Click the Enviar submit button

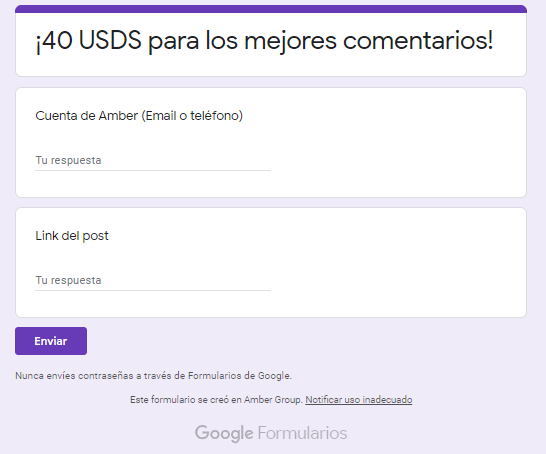(x=51, y=341)
